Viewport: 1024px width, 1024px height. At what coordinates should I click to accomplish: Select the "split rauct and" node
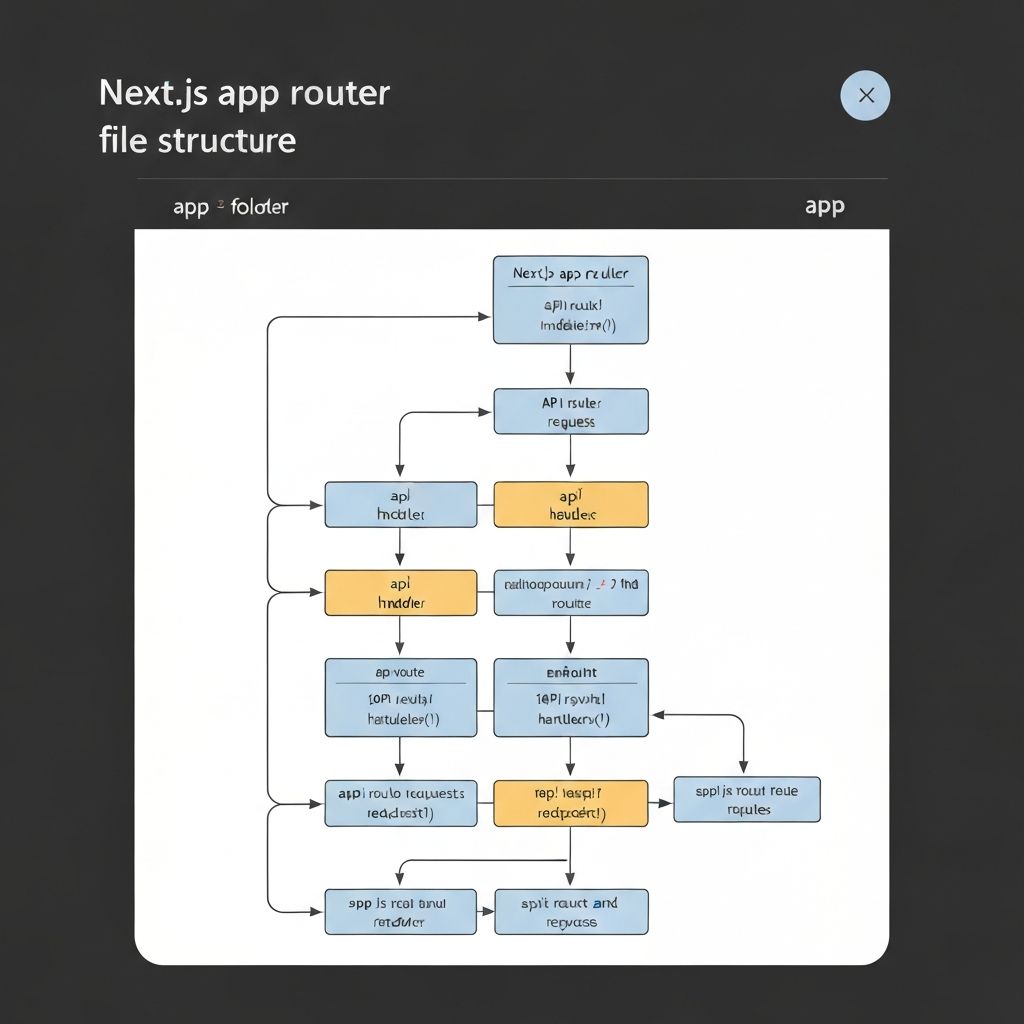point(570,911)
